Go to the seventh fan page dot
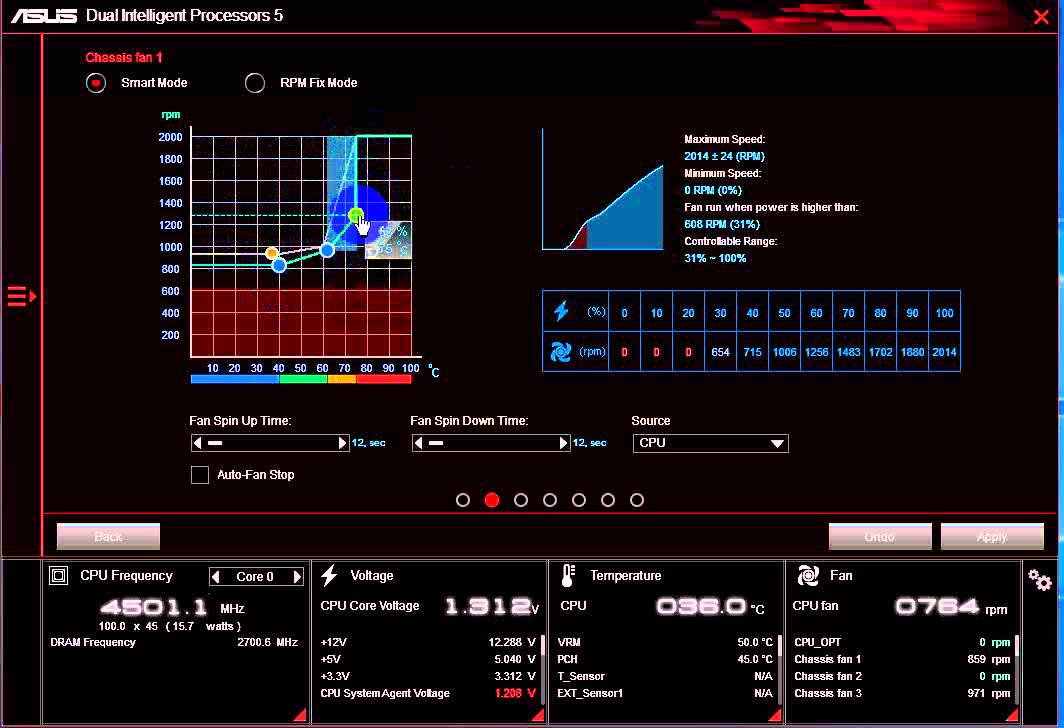The height and width of the screenshot is (728, 1064). 636,500
